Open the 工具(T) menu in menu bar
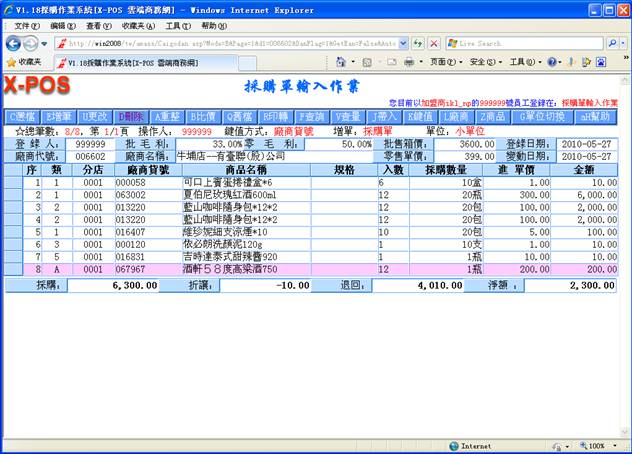632x454 pixels. (177, 25)
